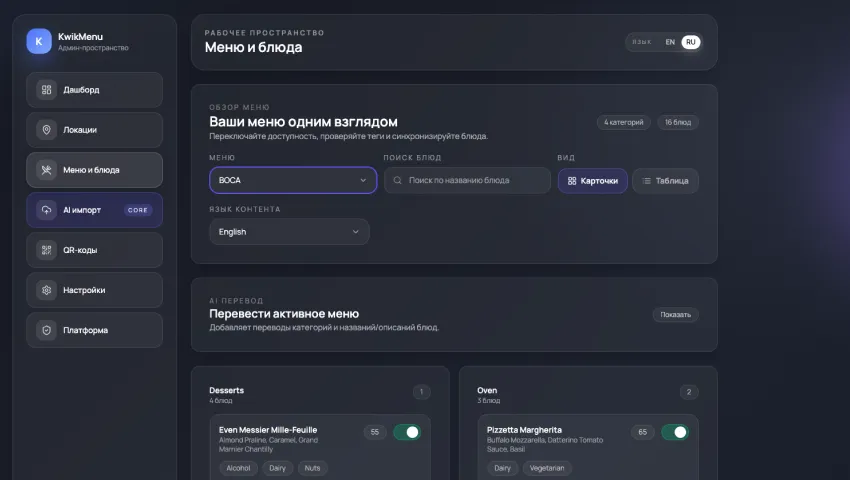Select RU interface language

[x=691, y=42]
